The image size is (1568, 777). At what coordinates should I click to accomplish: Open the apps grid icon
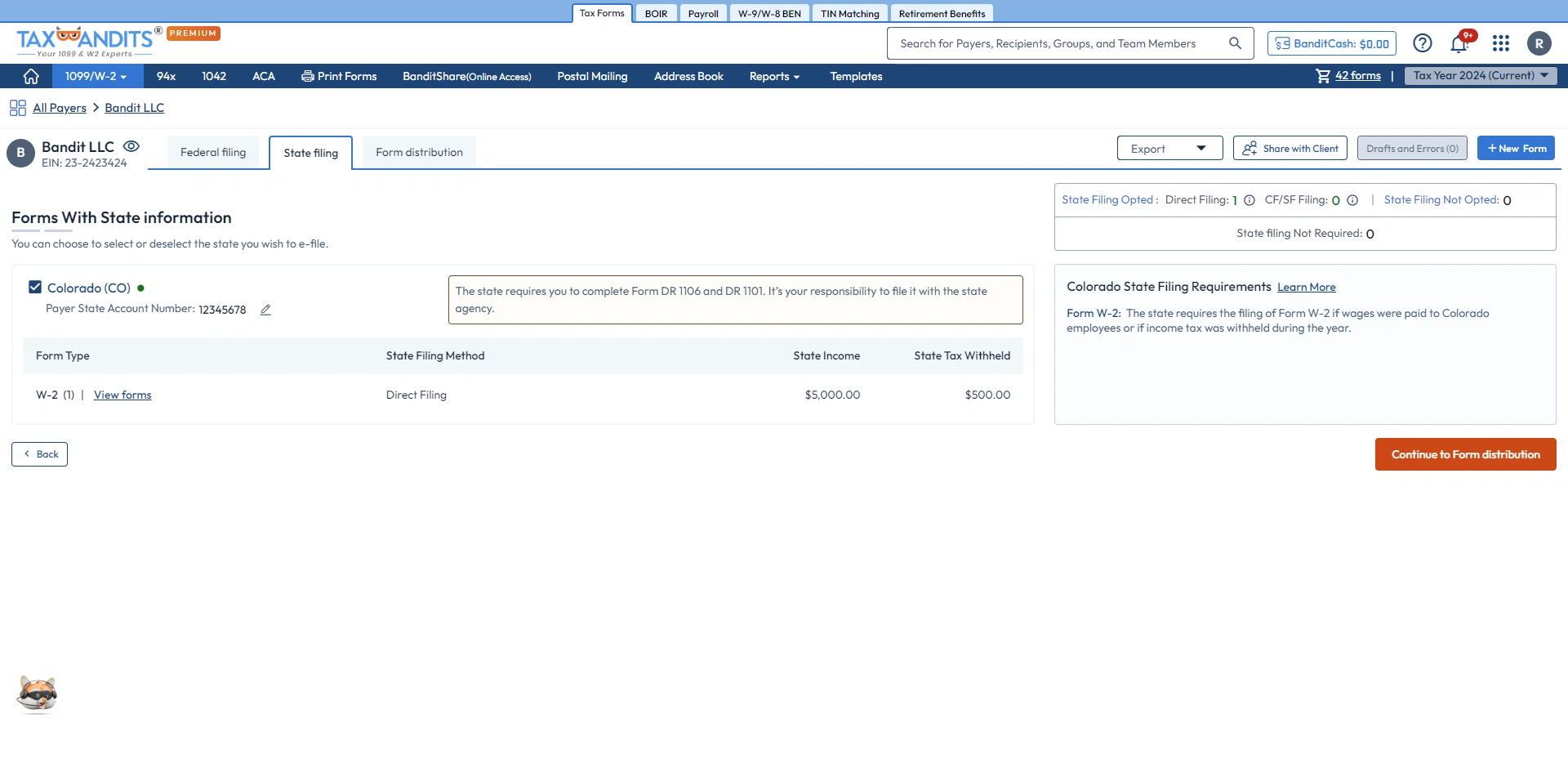(1501, 43)
